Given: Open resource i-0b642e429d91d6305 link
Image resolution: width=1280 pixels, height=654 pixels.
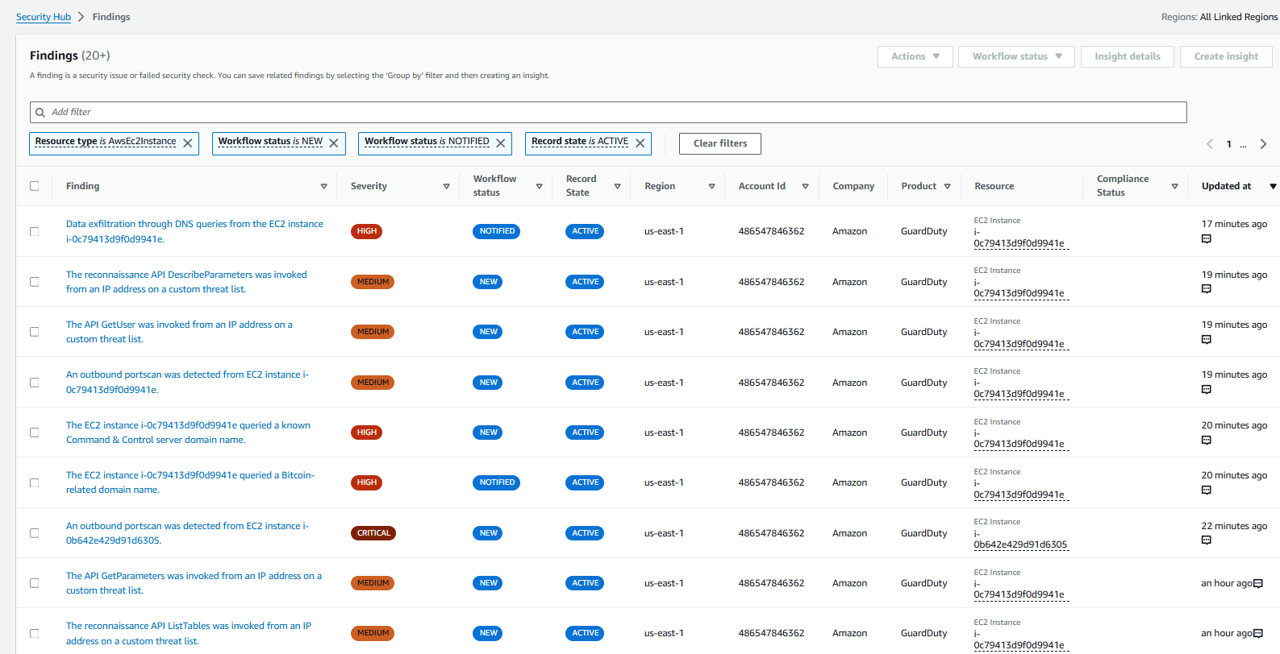Looking at the screenshot, I should (x=1020, y=539).
